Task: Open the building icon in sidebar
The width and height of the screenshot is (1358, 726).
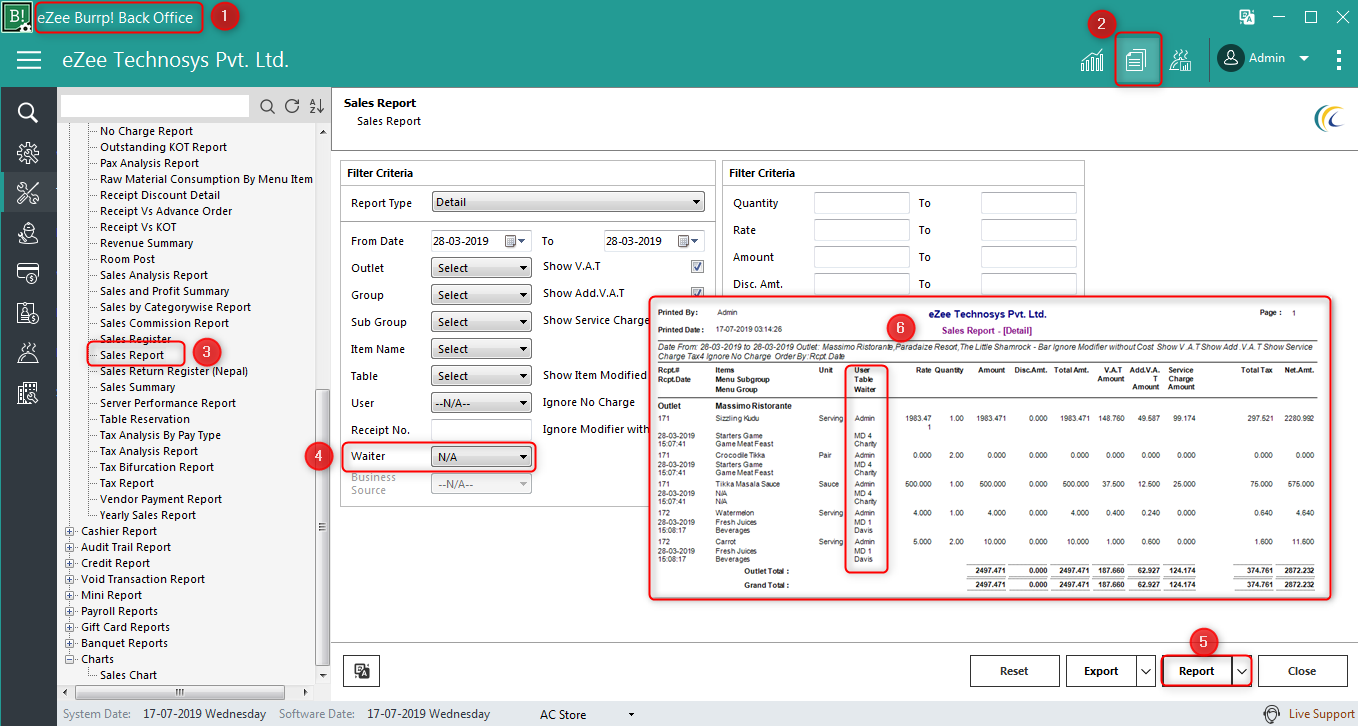Action: pos(28,392)
